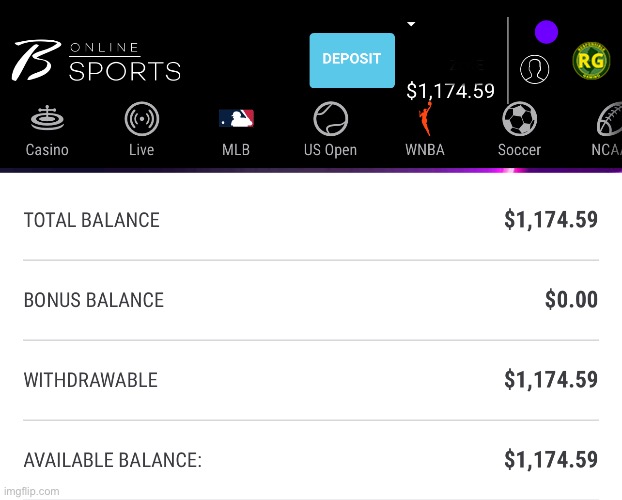This screenshot has width=622, height=500.
Task: Click the header balance $1,174.59
Action: tap(450, 91)
